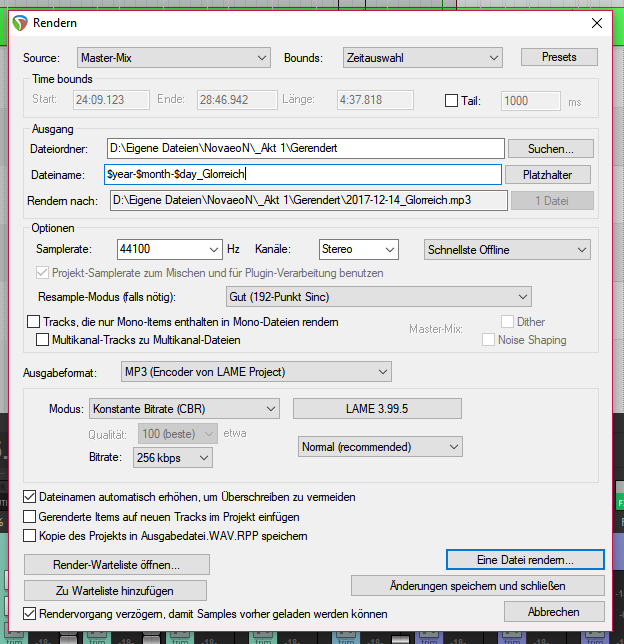The height and width of the screenshot is (644, 624).
Task: Click Zu Warteliste hinzufügen button
Action: point(115,591)
